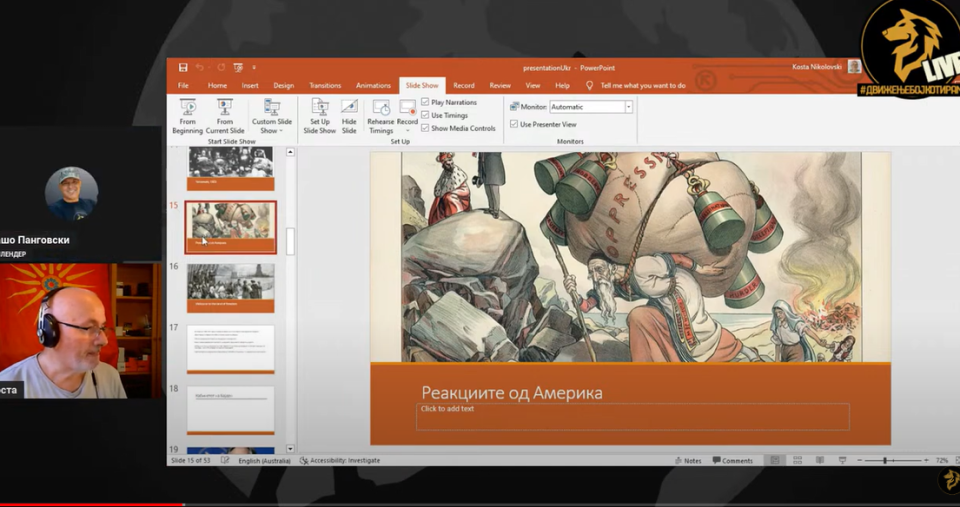Viewport: 960px width, 507px height.
Task: Click the thumbnail pane scrollbar handle
Action: pos(290,241)
